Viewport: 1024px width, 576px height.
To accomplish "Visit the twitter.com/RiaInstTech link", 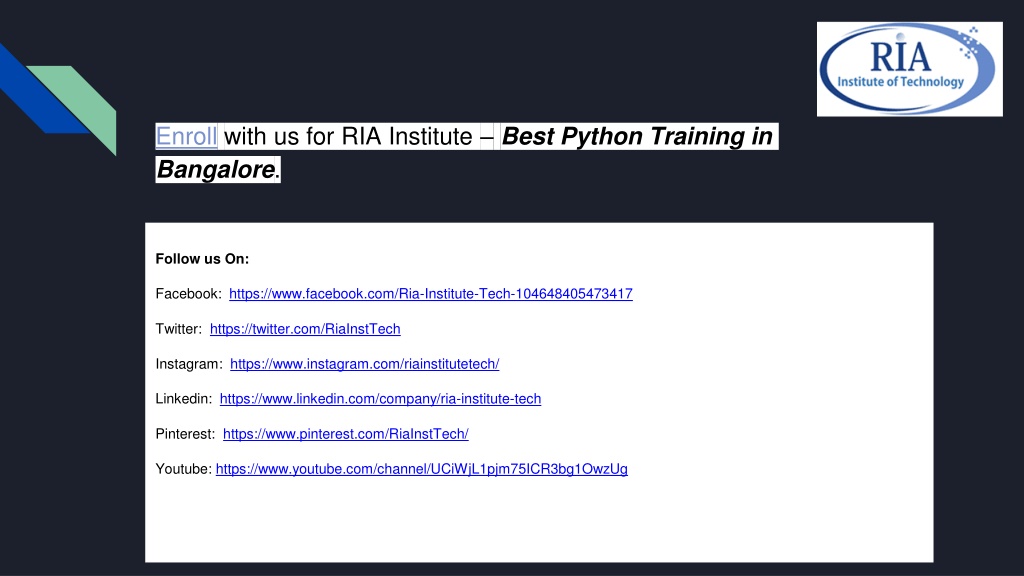I will tap(305, 329).
